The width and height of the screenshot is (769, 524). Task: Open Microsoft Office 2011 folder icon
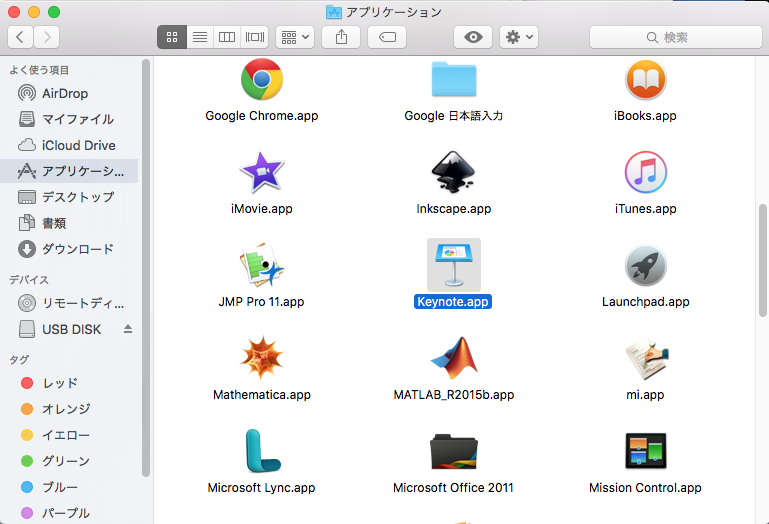coord(454,451)
